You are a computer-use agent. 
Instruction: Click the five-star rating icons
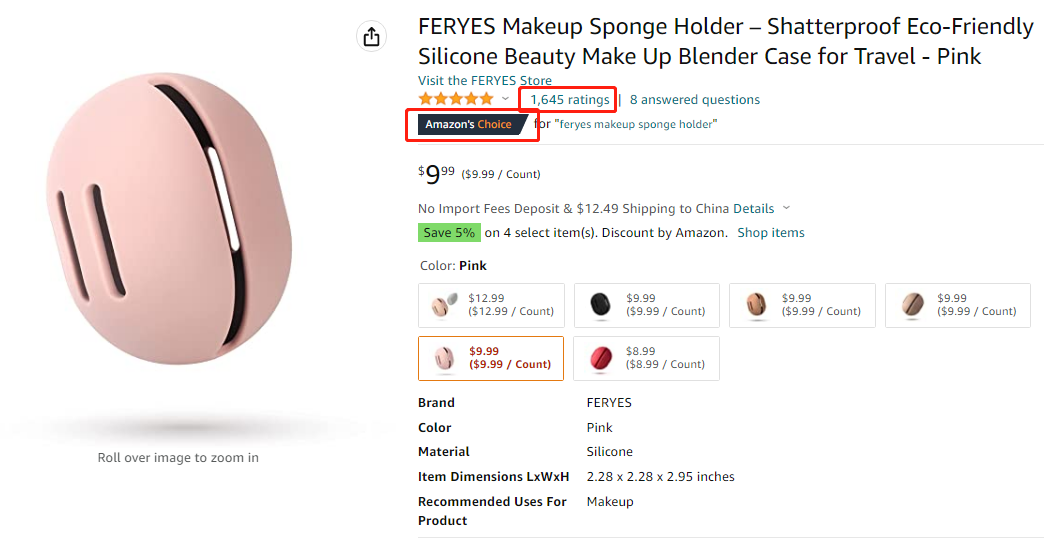(x=456, y=99)
